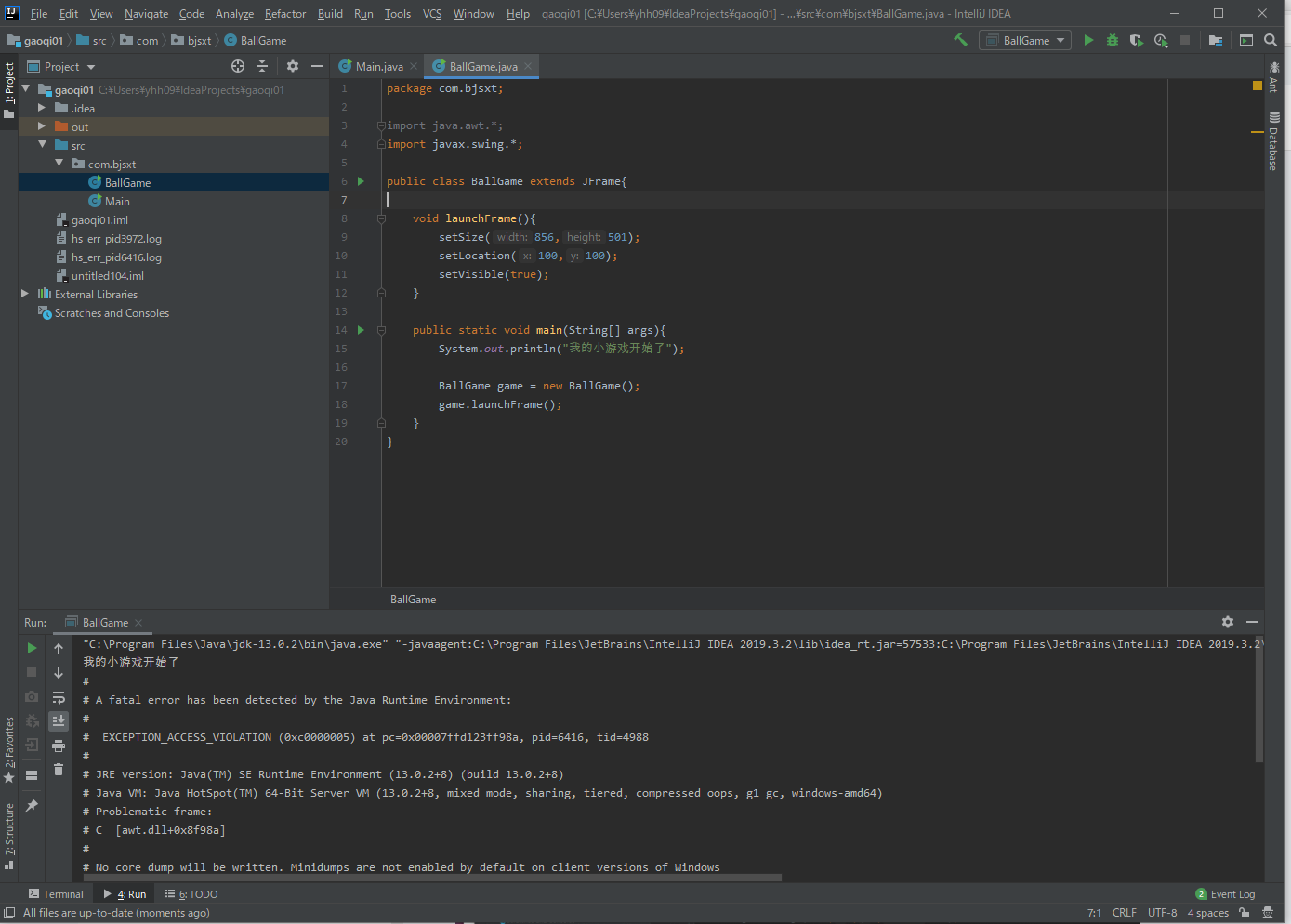The image size is (1291, 924).
Task: Print console output with printer icon
Action: 59,746
